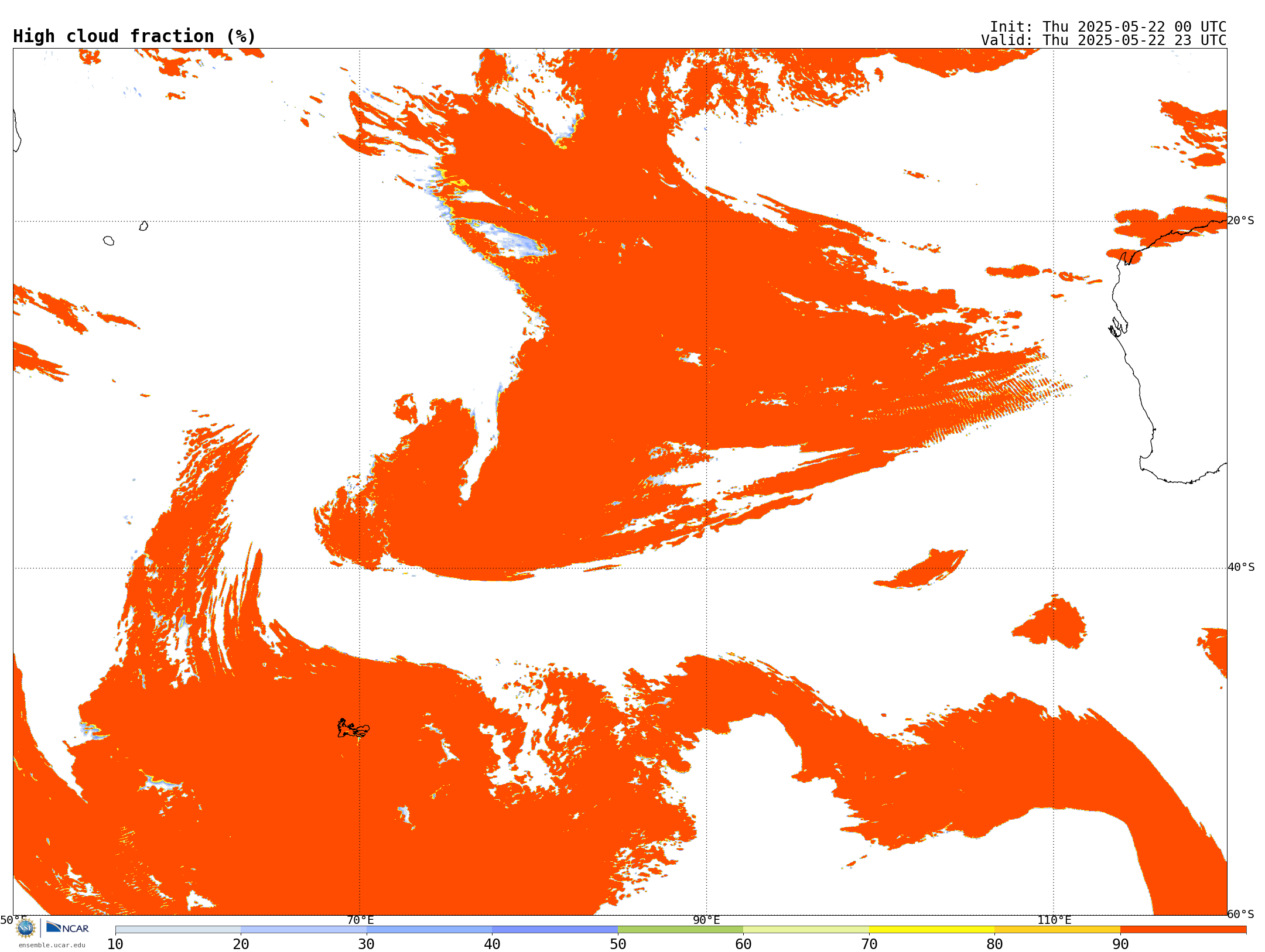Click the 70°E longitude label
This screenshot has width=1265, height=952.
(360, 920)
